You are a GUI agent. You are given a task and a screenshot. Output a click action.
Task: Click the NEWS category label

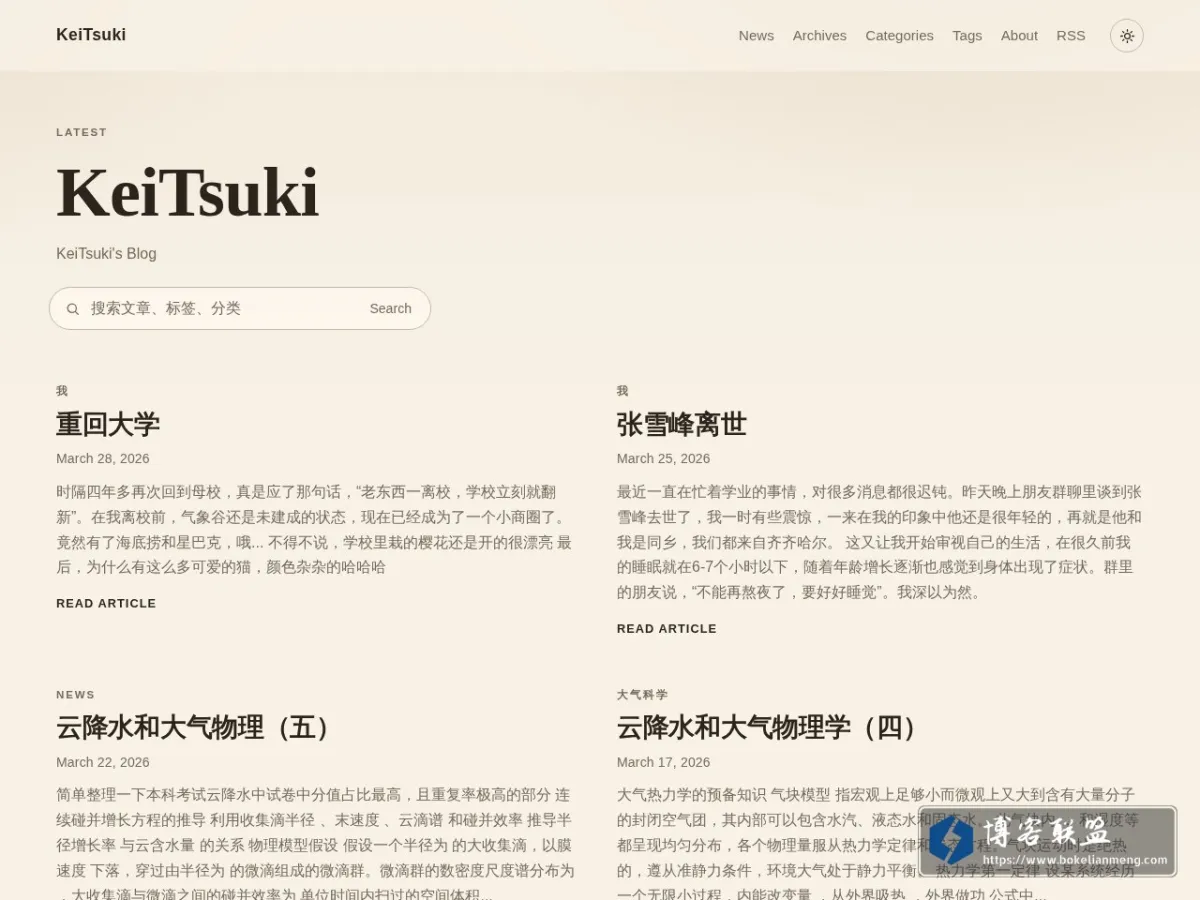coord(76,695)
